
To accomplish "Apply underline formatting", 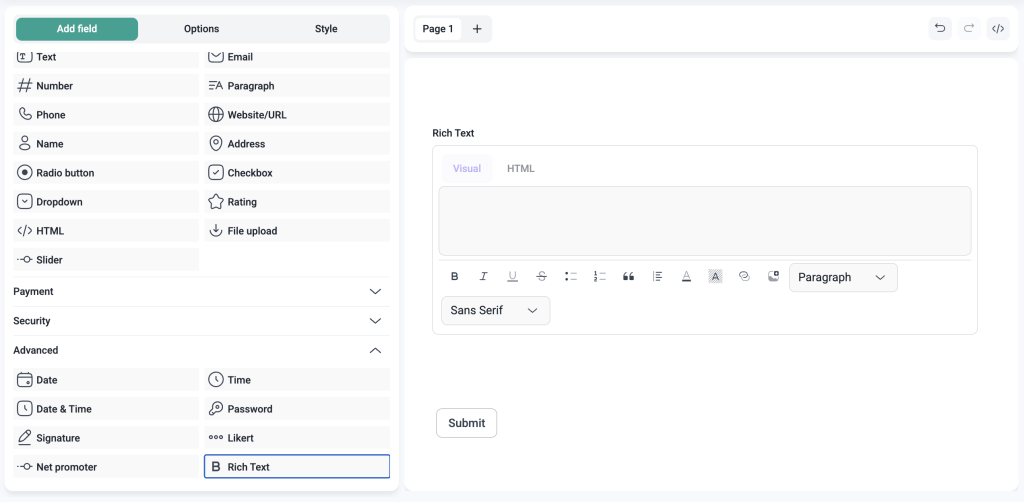I will click(x=513, y=277).
